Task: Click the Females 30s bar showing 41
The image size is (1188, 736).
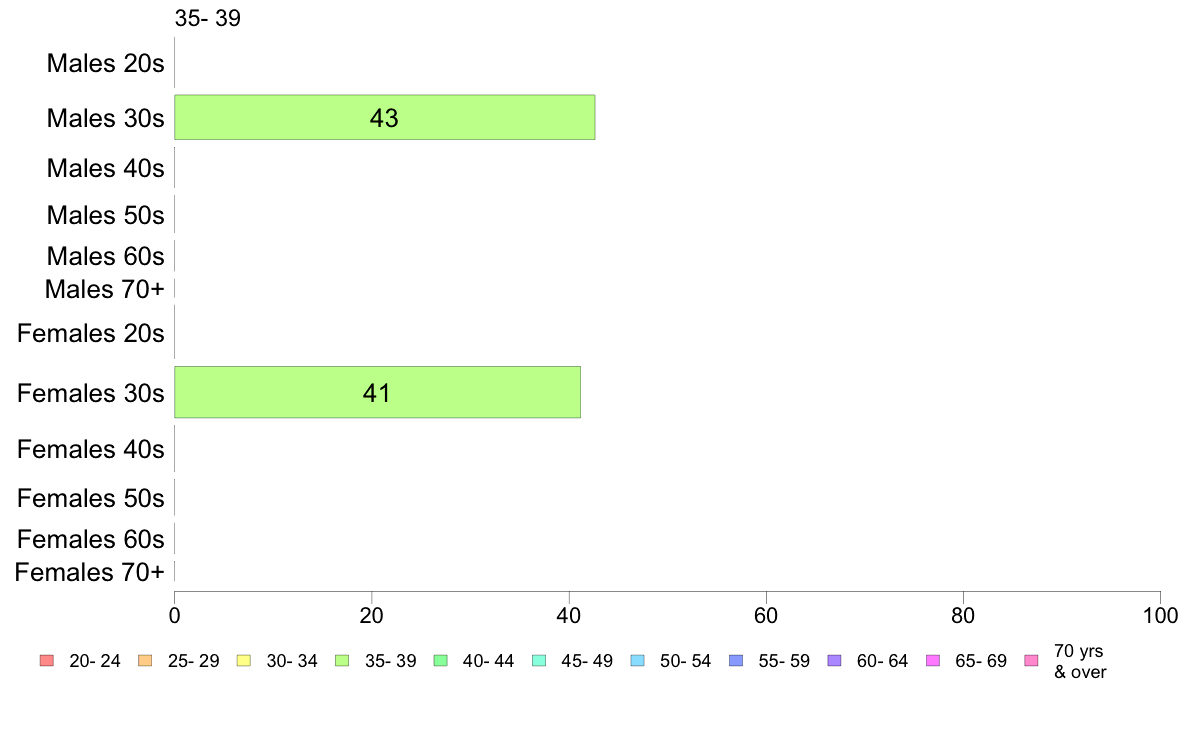Action: 377,392
